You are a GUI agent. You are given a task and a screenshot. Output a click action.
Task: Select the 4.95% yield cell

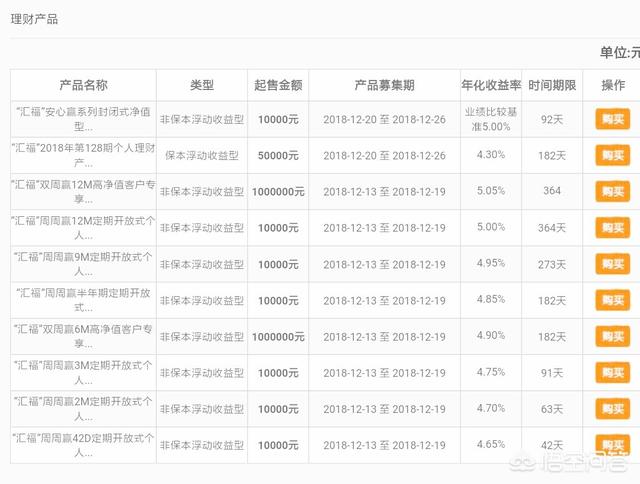tap(491, 263)
